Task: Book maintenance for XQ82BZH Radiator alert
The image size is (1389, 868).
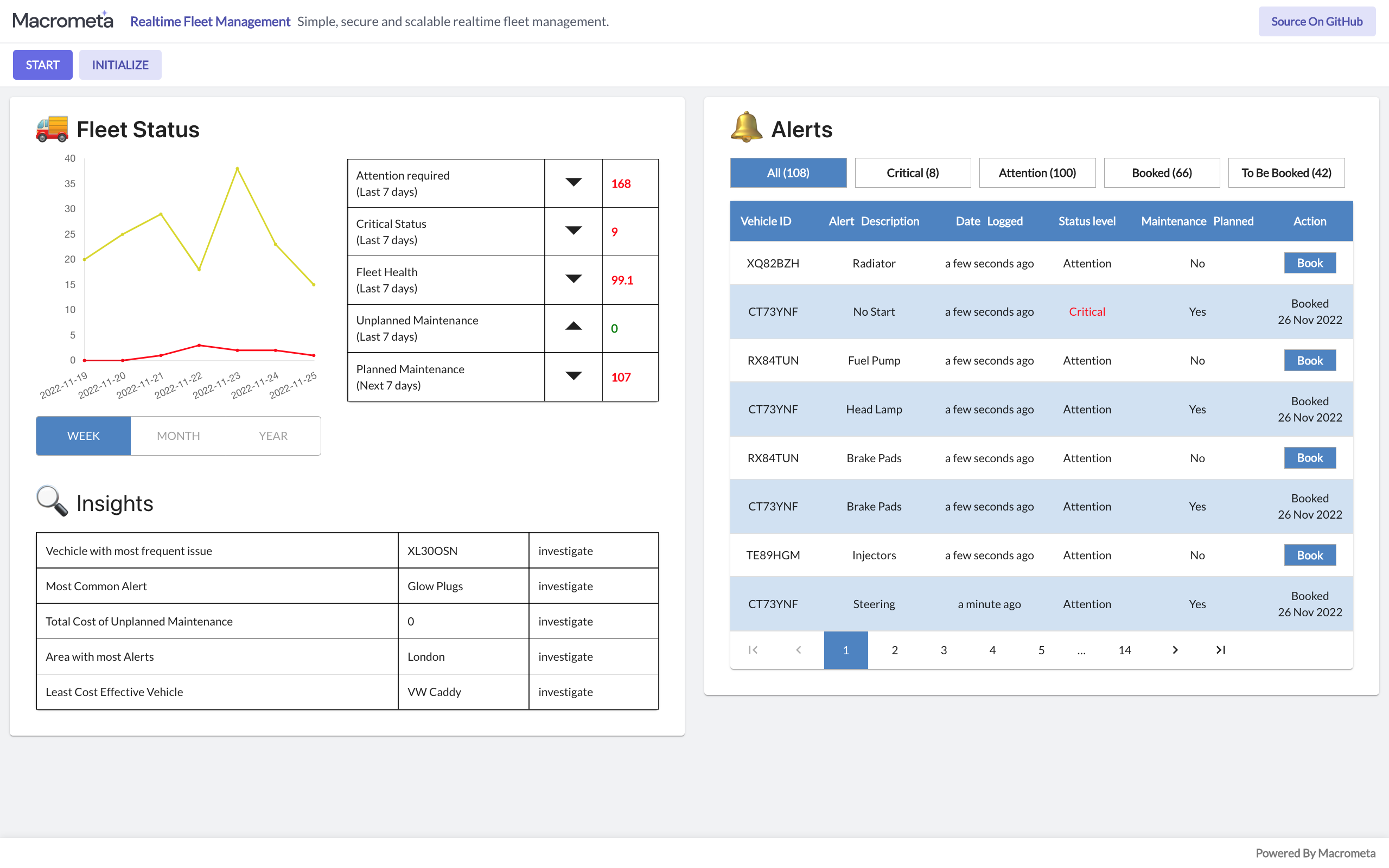Action: [1309, 263]
